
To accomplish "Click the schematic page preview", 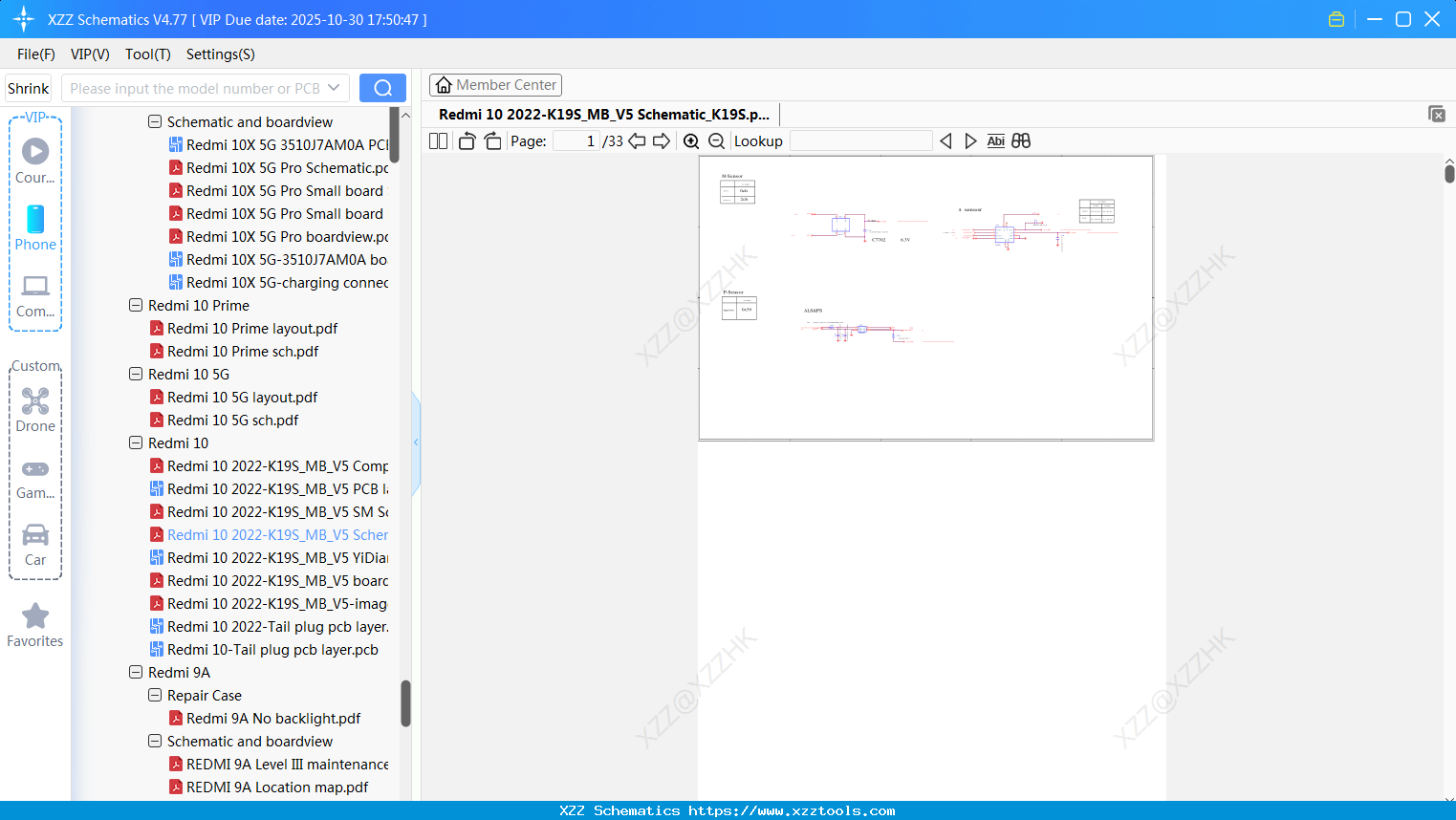I will [925, 297].
